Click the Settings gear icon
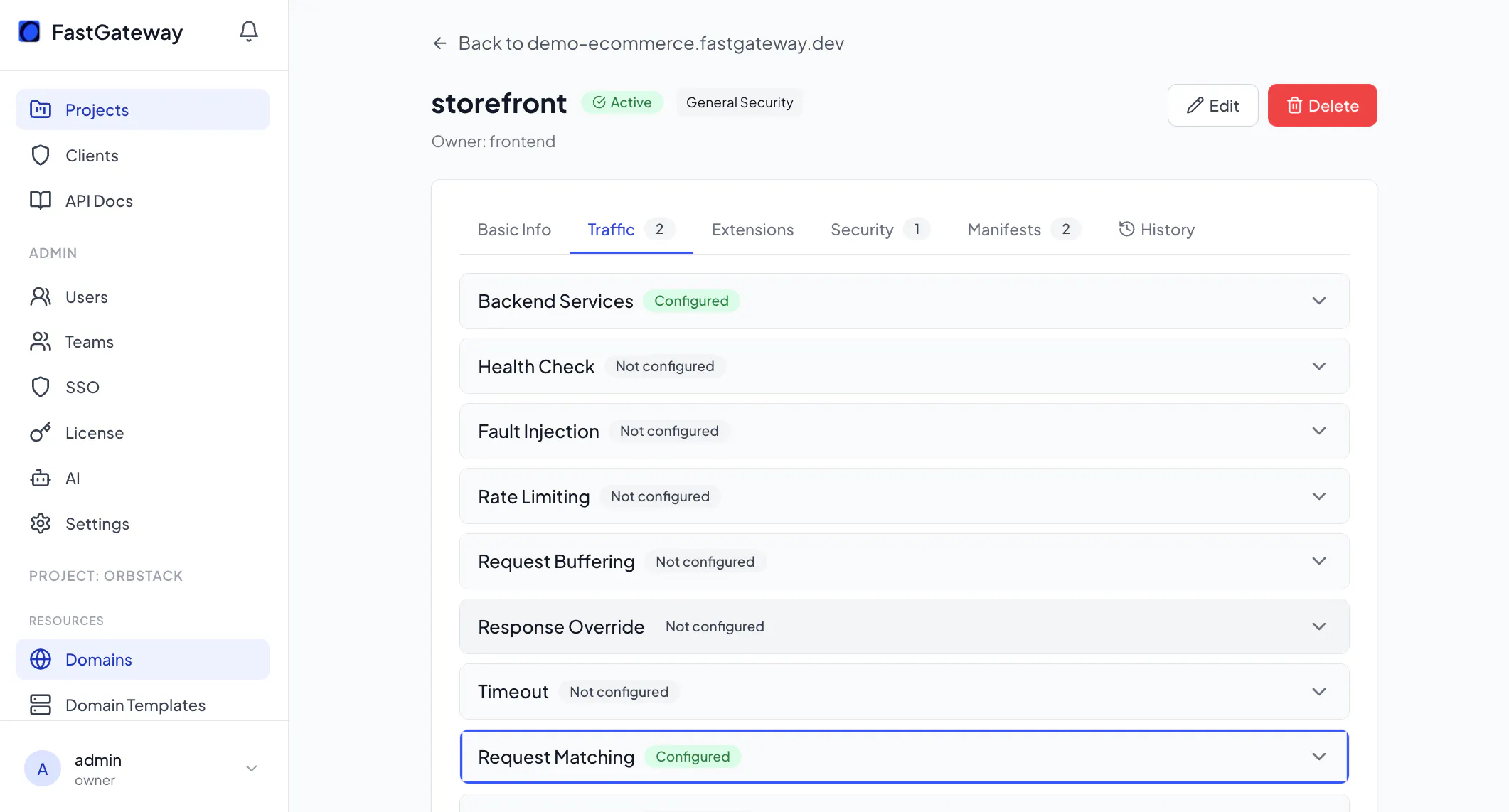The width and height of the screenshot is (1509, 812). tap(41, 523)
